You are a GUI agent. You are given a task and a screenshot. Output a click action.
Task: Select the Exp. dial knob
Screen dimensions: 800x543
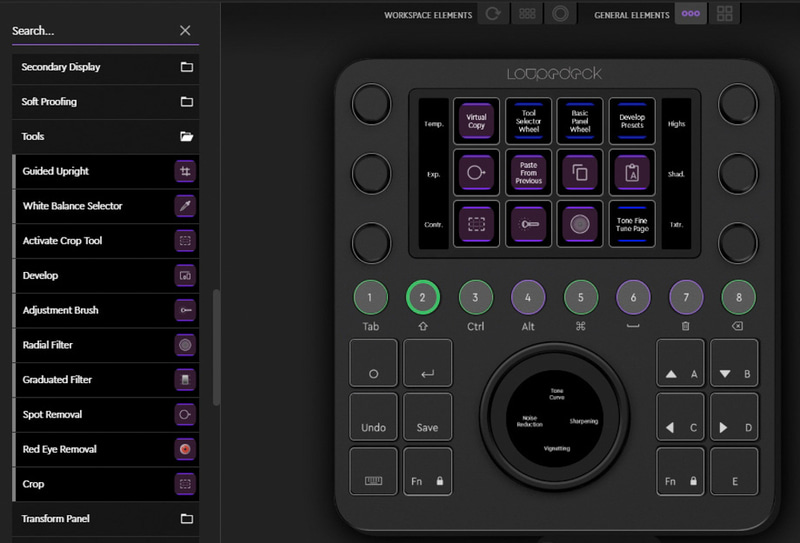click(371, 174)
